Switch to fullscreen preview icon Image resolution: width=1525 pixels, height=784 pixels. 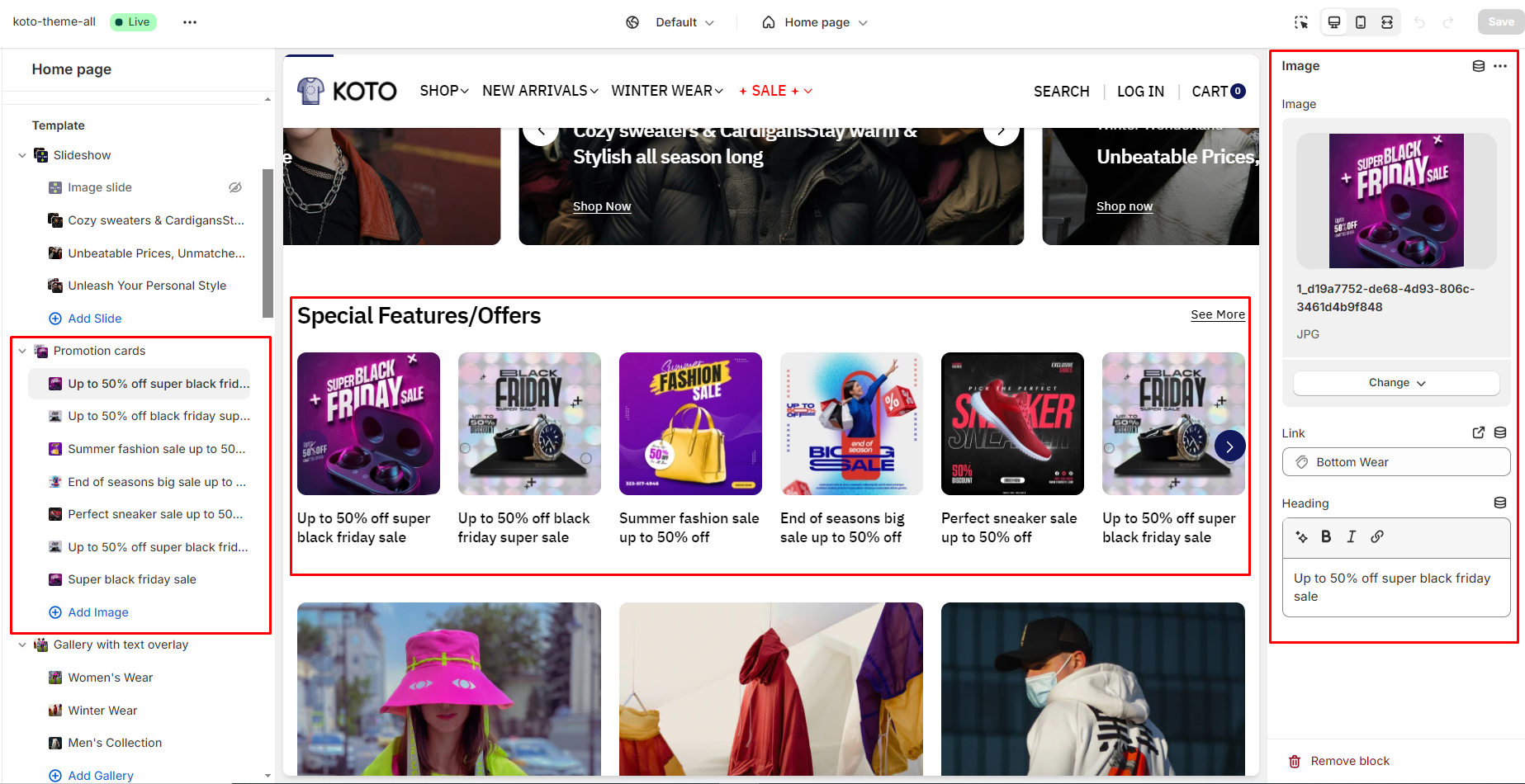pos(1387,22)
